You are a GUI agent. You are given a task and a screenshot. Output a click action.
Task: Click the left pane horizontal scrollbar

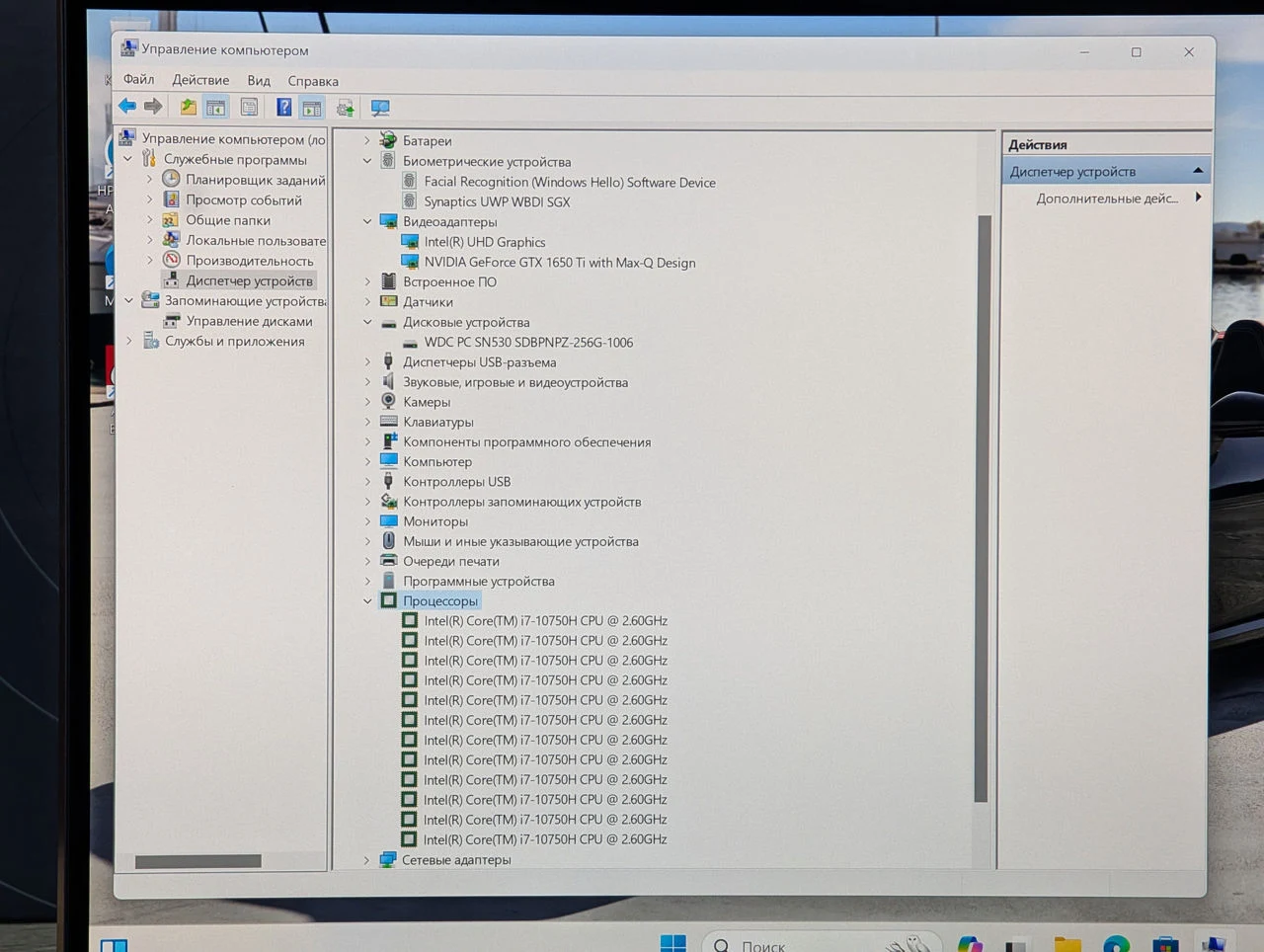tap(198, 861)
